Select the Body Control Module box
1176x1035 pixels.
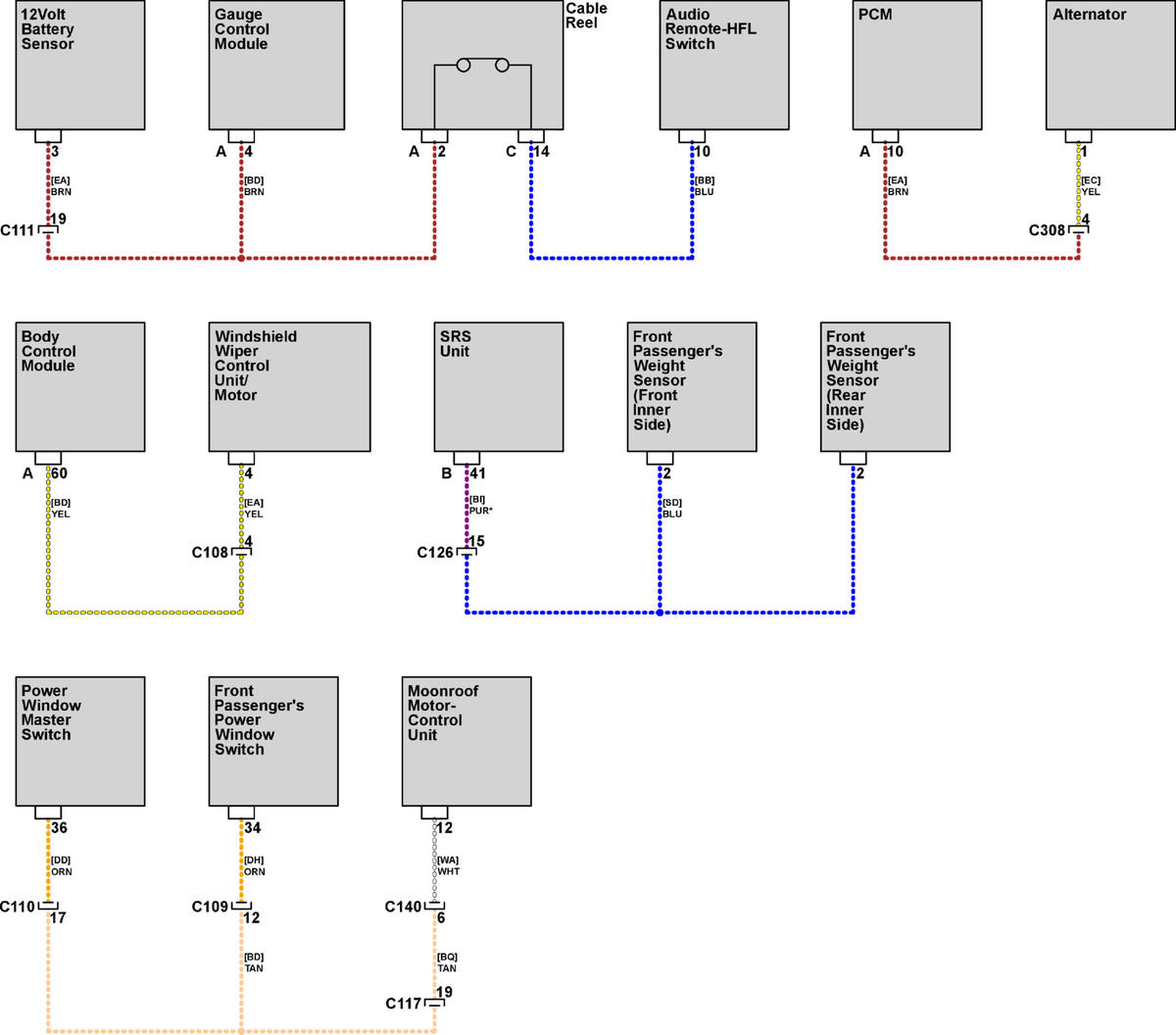pos(80,387)
